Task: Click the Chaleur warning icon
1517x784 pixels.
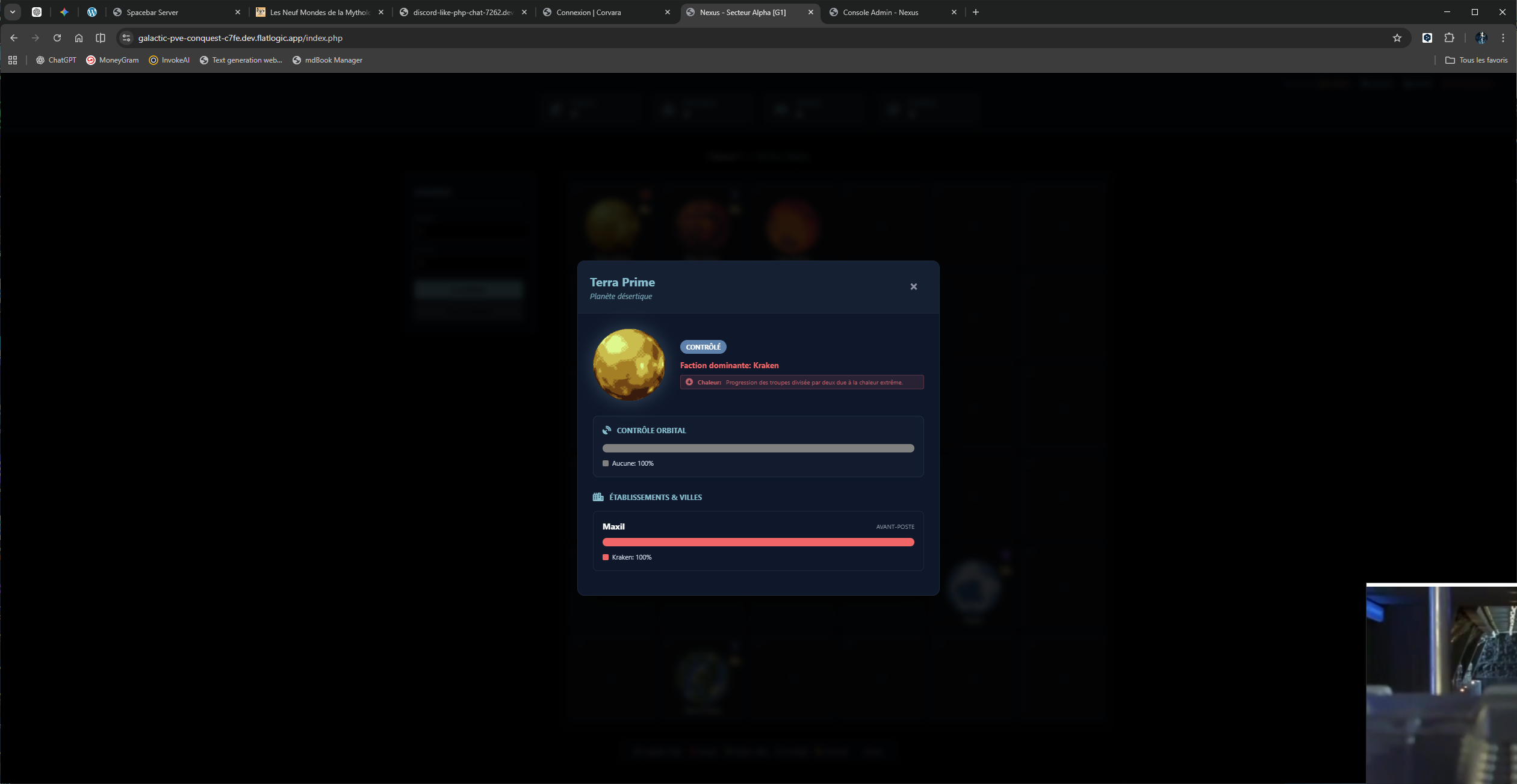Action: (689, 382)
